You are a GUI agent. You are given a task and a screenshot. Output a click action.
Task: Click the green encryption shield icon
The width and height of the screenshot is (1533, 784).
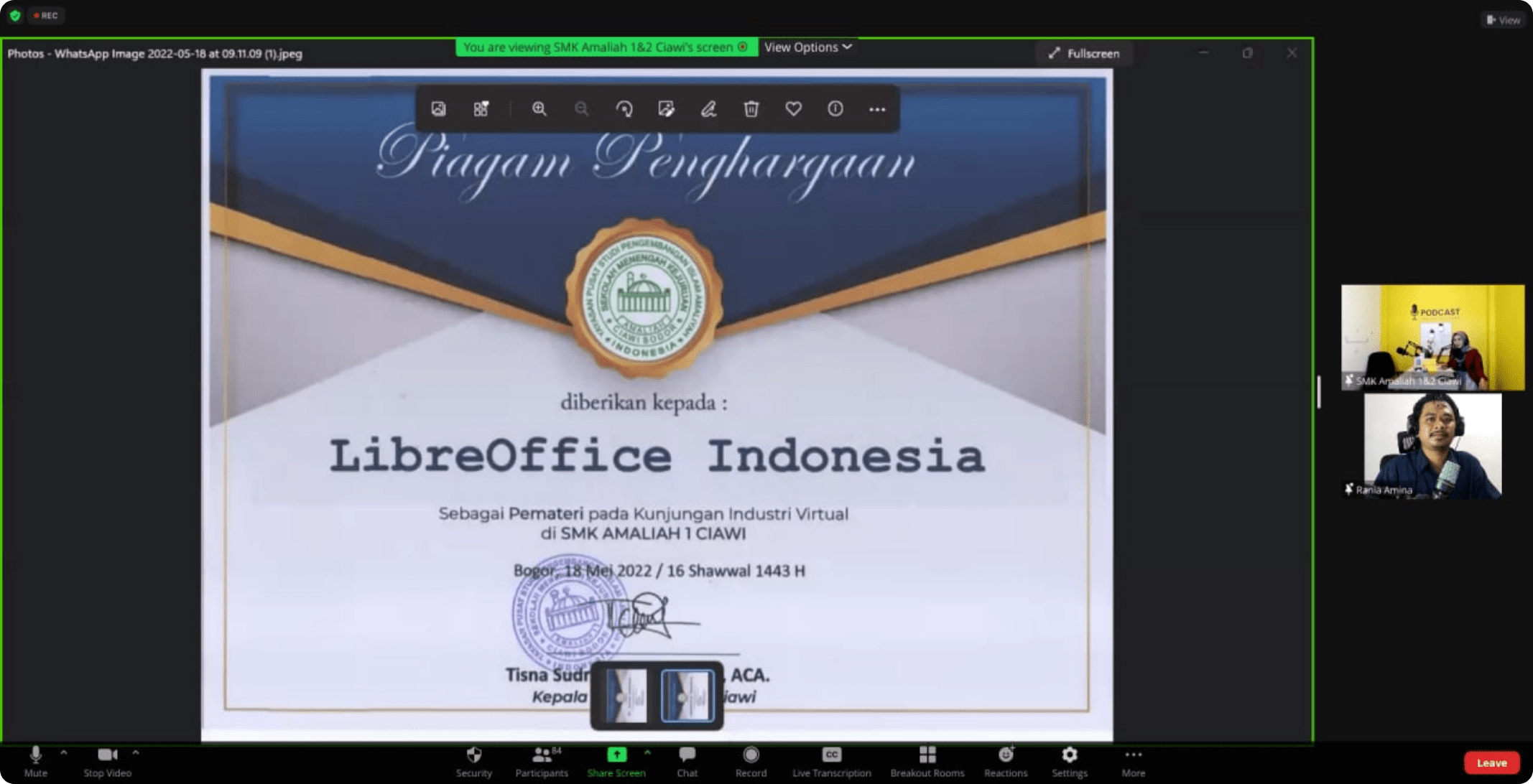(15, 15)
